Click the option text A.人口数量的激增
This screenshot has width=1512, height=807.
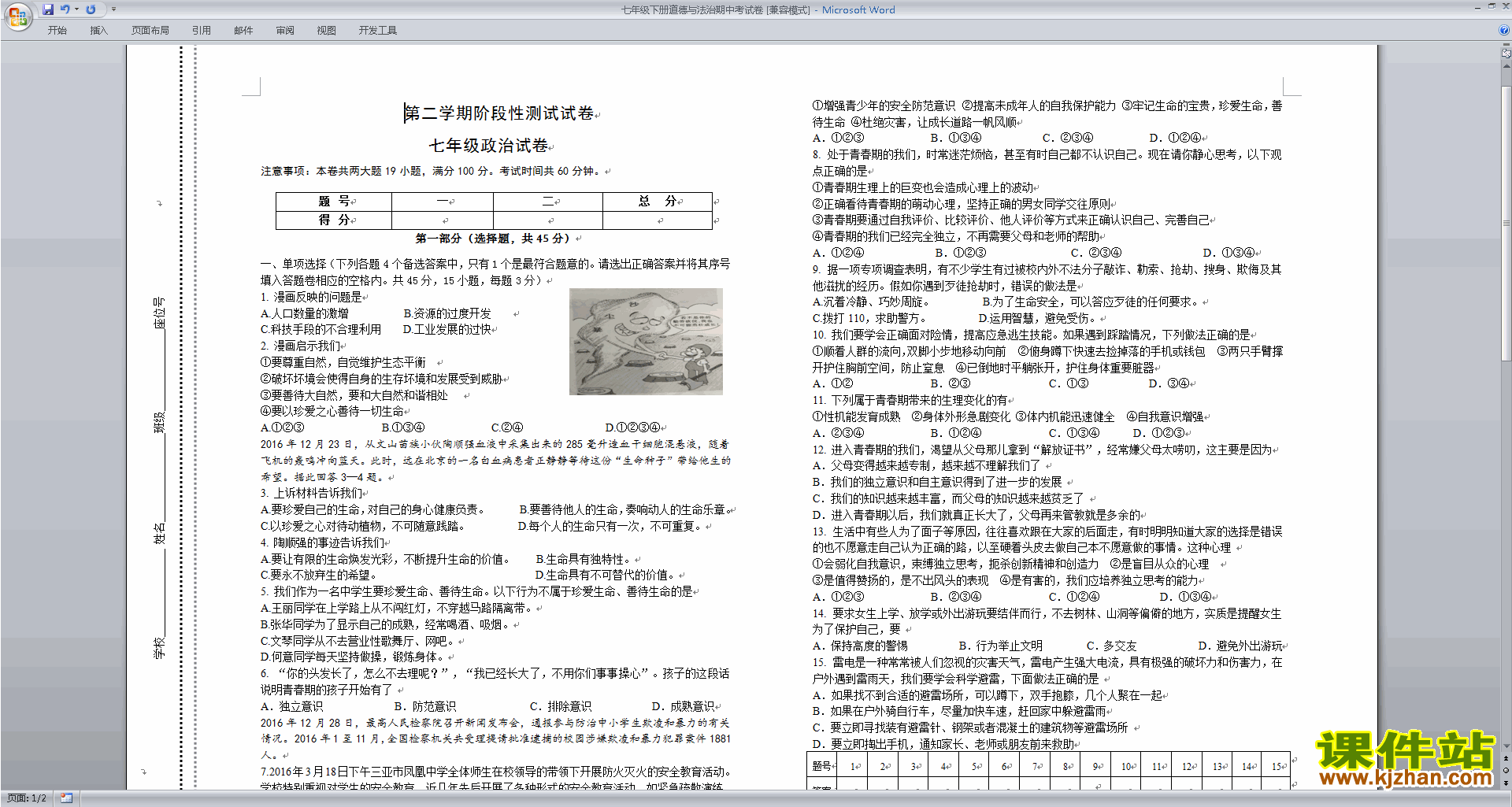pyautogui.click(x=305, y=313)
